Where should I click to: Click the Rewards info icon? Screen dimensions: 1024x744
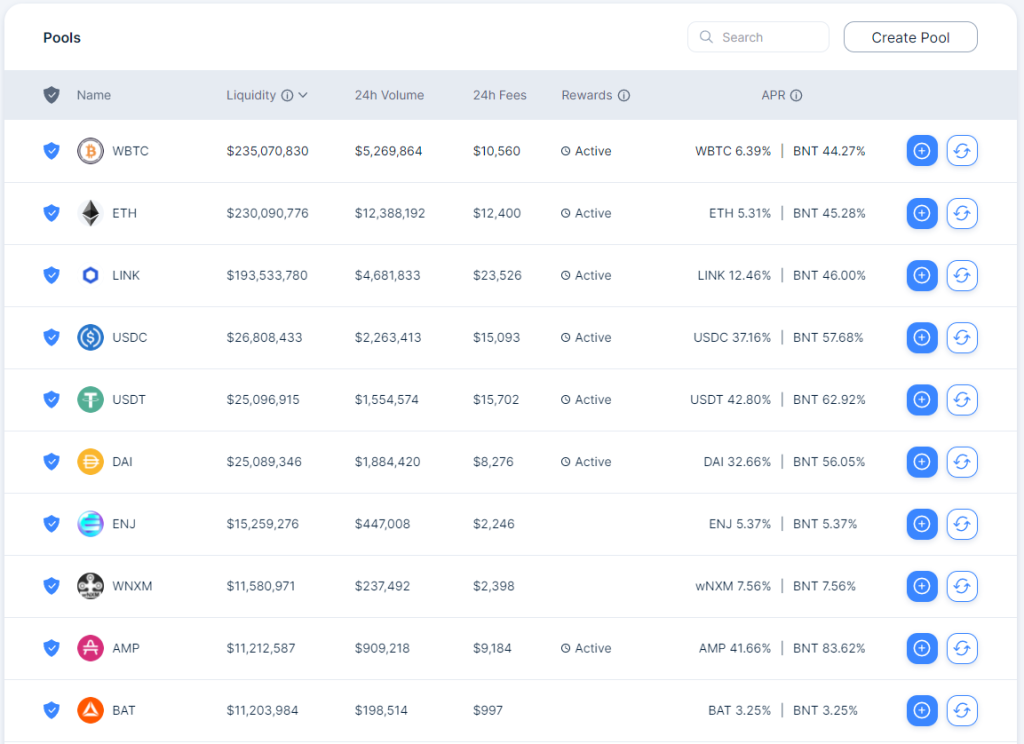(624, 95)
